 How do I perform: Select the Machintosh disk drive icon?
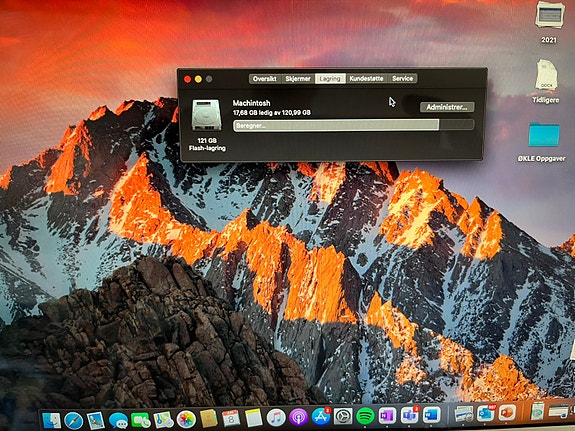tap(206, 115)
